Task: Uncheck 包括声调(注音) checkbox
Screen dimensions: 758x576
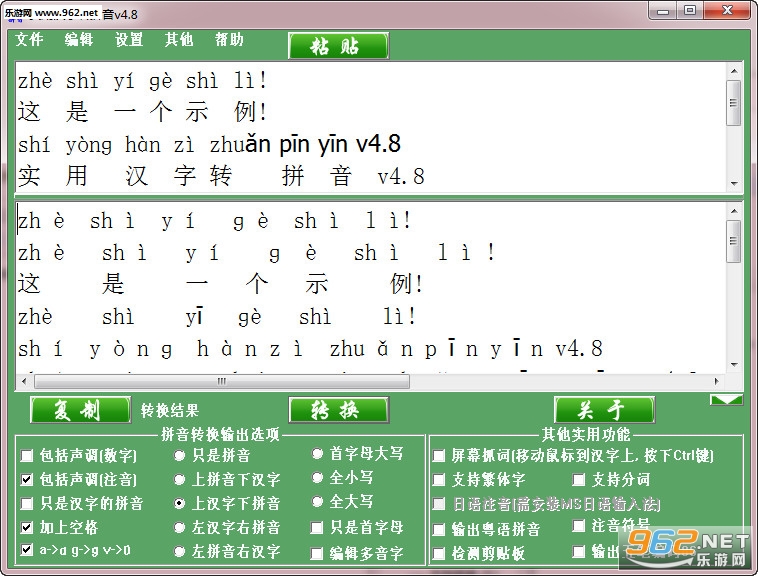Action: click(x=27, y=479)
